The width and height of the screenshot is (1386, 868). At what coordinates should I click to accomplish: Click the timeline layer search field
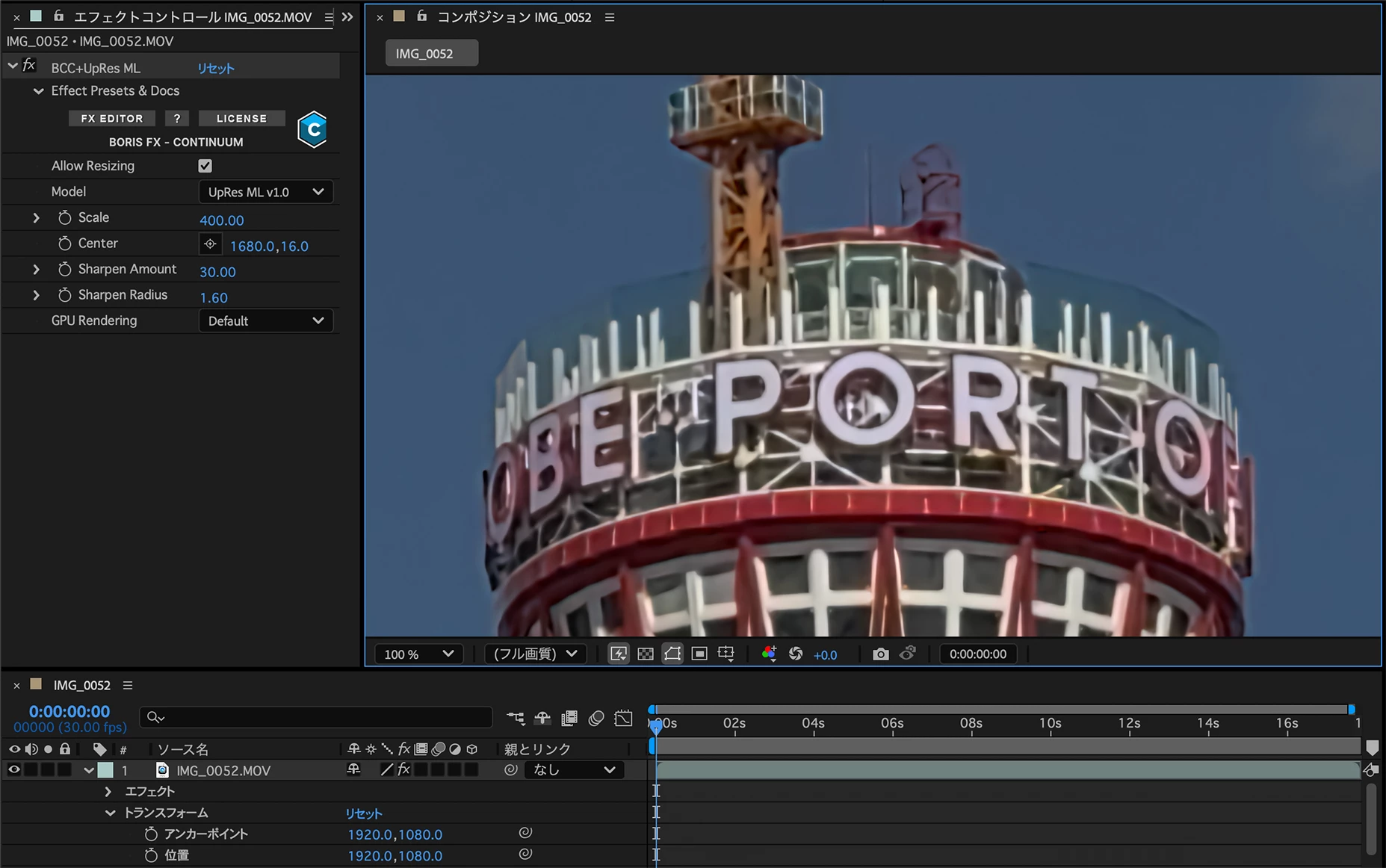[316, 717]
